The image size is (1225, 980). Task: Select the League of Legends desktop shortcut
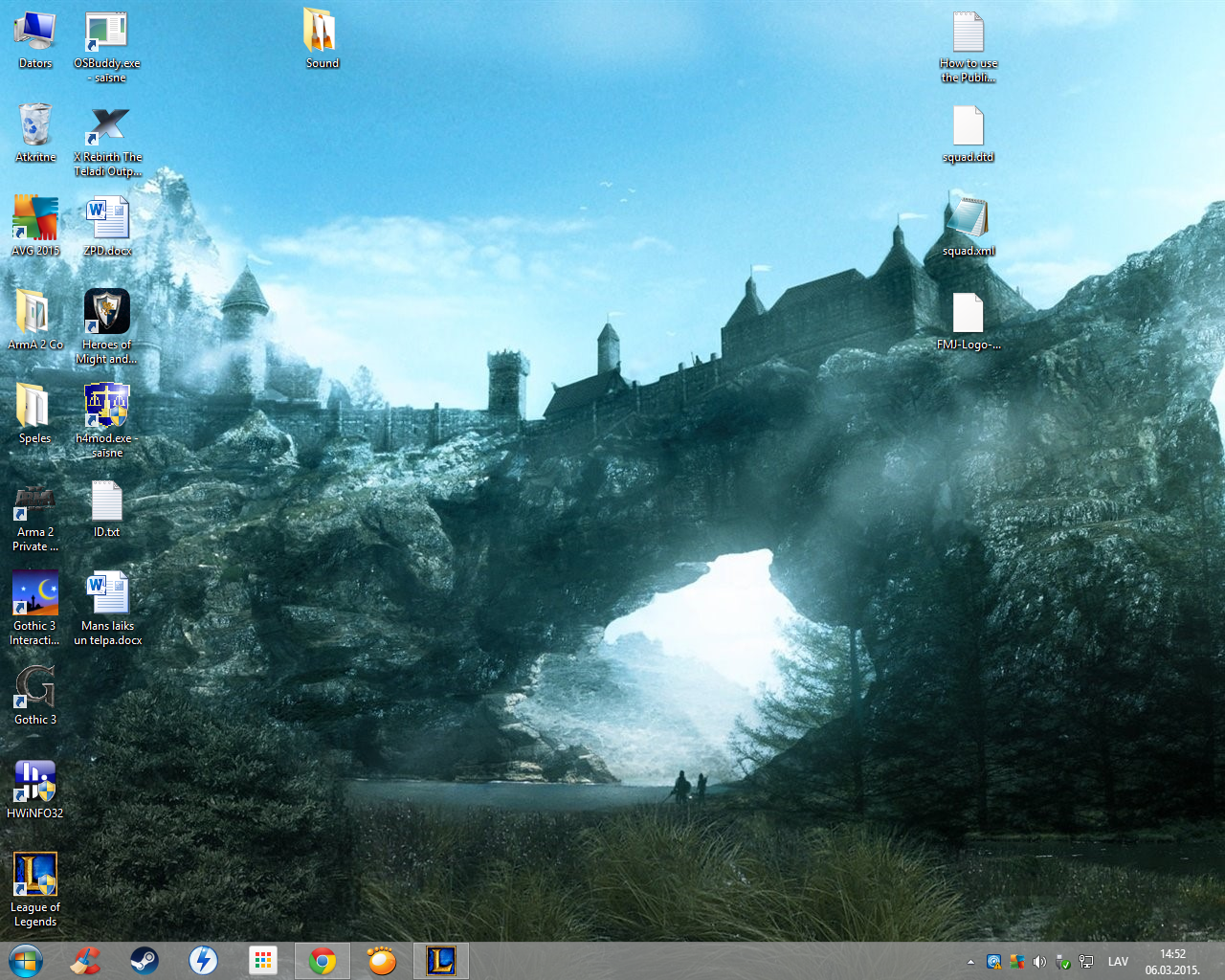[35, 890]
